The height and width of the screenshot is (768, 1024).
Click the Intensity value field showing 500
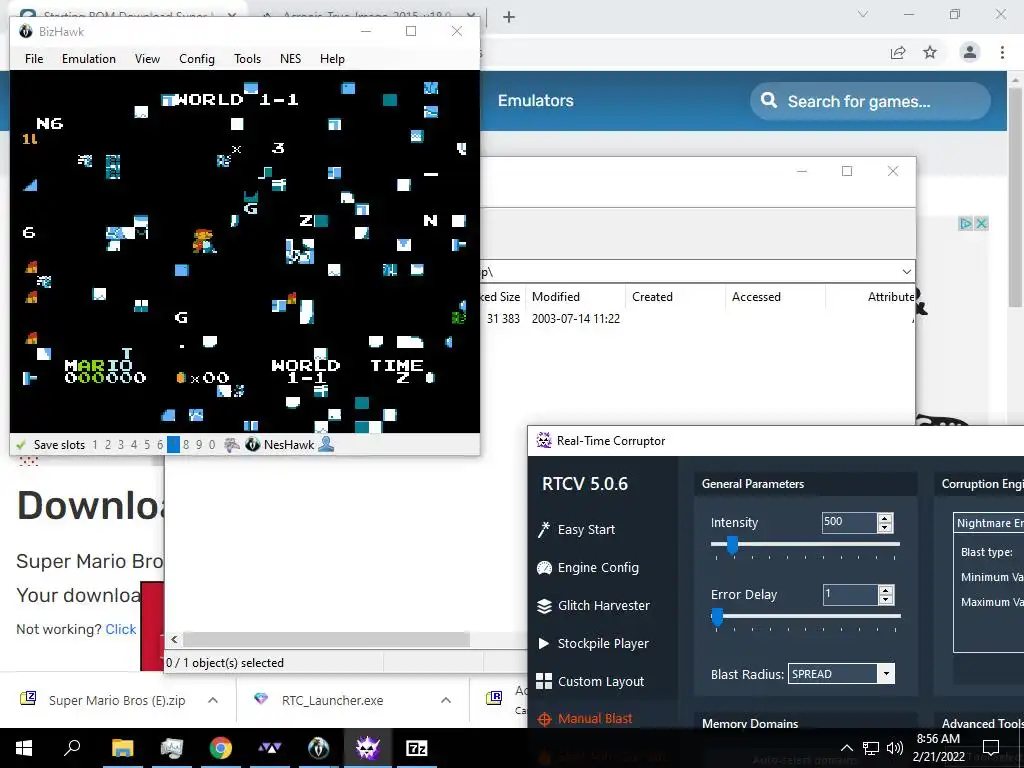point(849,522)
